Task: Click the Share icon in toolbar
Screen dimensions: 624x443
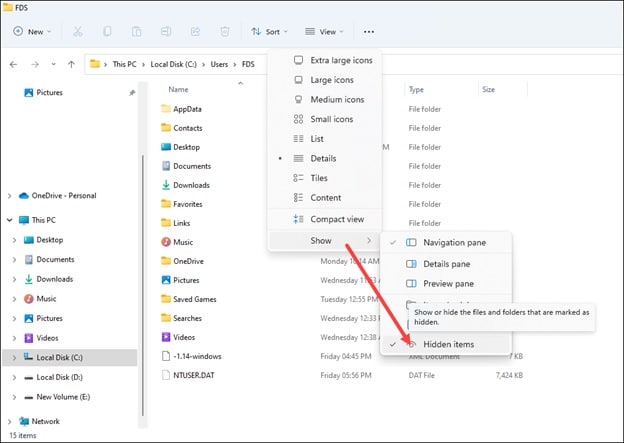Action: (x=196, y=31)
